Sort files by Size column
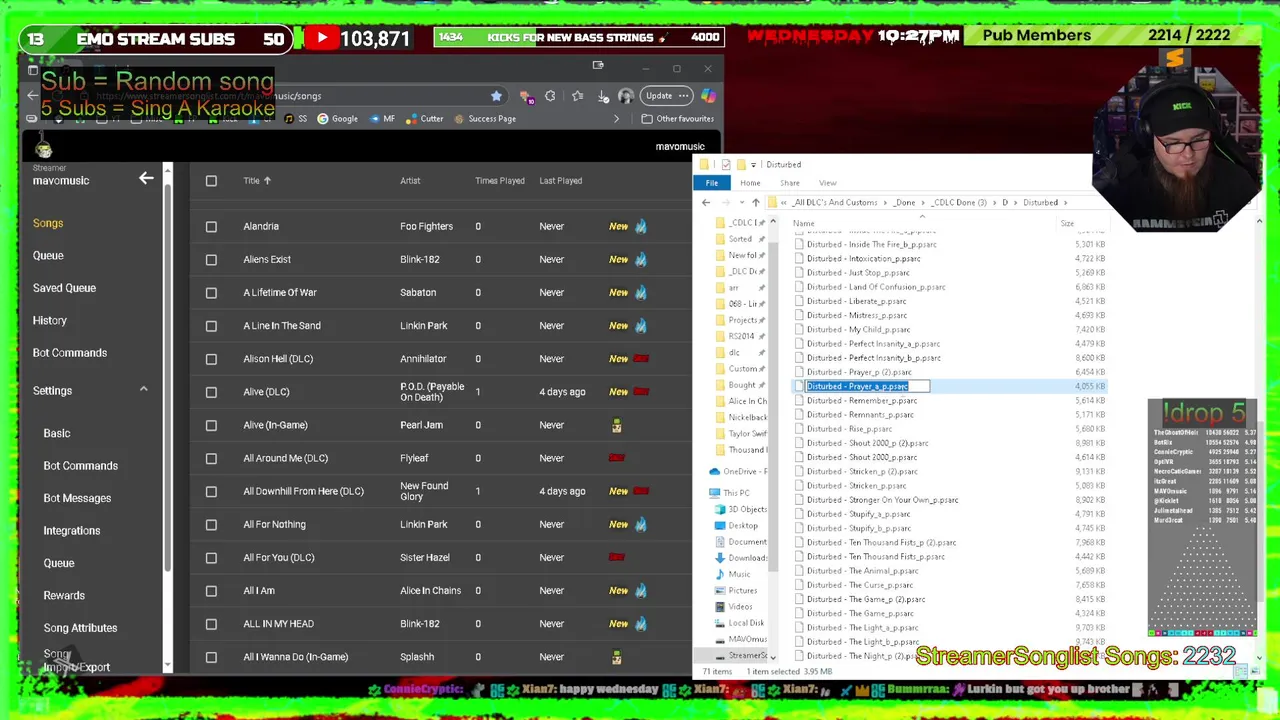1280x720 pixels. pyautogui.click(x=1067, y=223)
